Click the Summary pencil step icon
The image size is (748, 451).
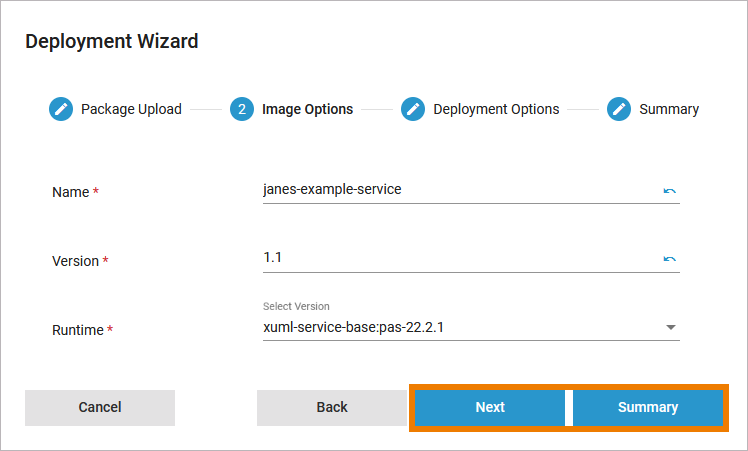click(x=619, y=109)
